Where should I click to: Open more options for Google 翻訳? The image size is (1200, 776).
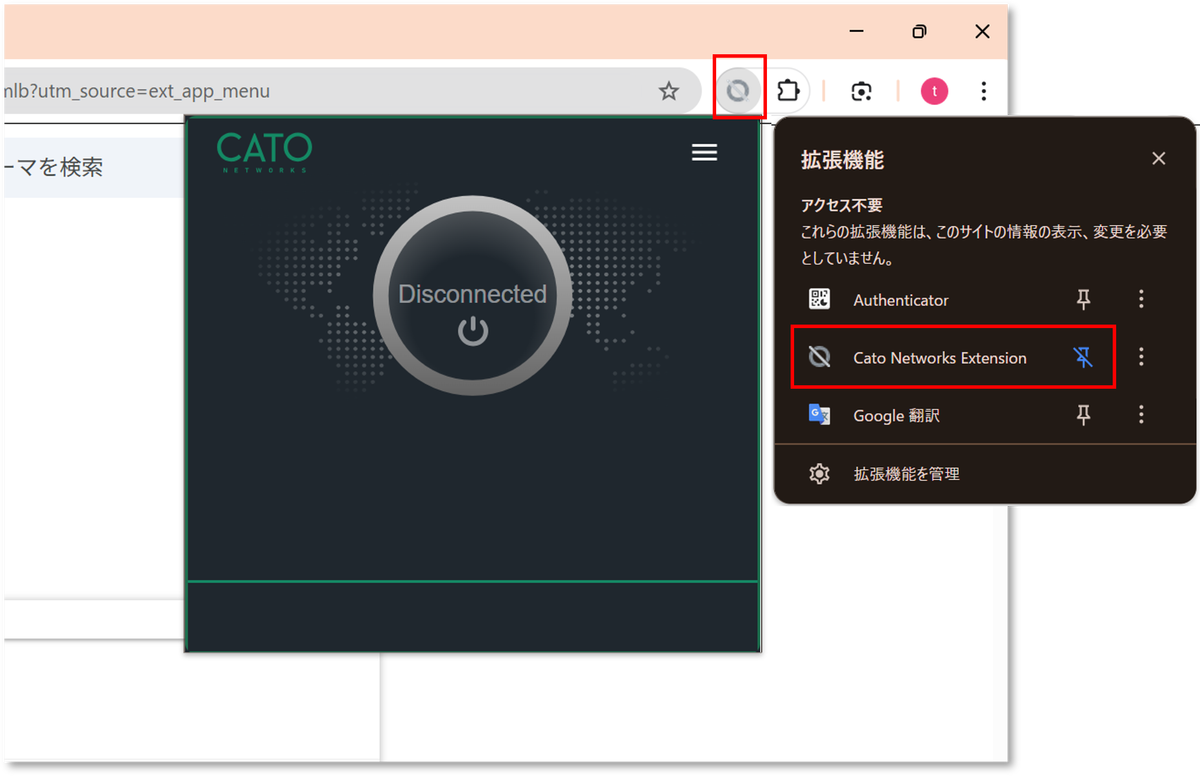coord(1141,415)
